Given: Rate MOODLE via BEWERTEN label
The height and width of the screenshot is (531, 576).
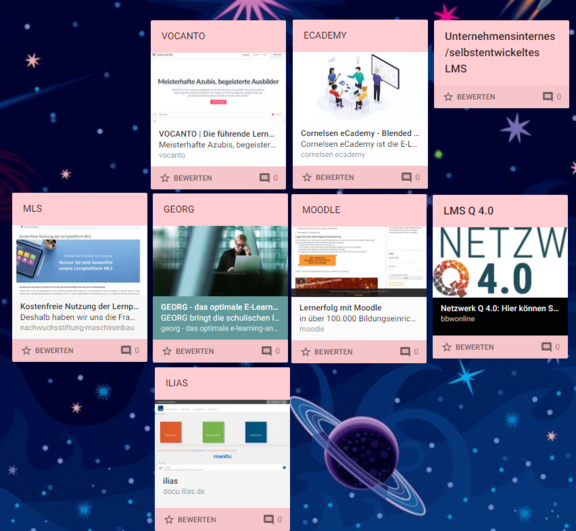Looking at the screenshot, I should click(334, 352).
